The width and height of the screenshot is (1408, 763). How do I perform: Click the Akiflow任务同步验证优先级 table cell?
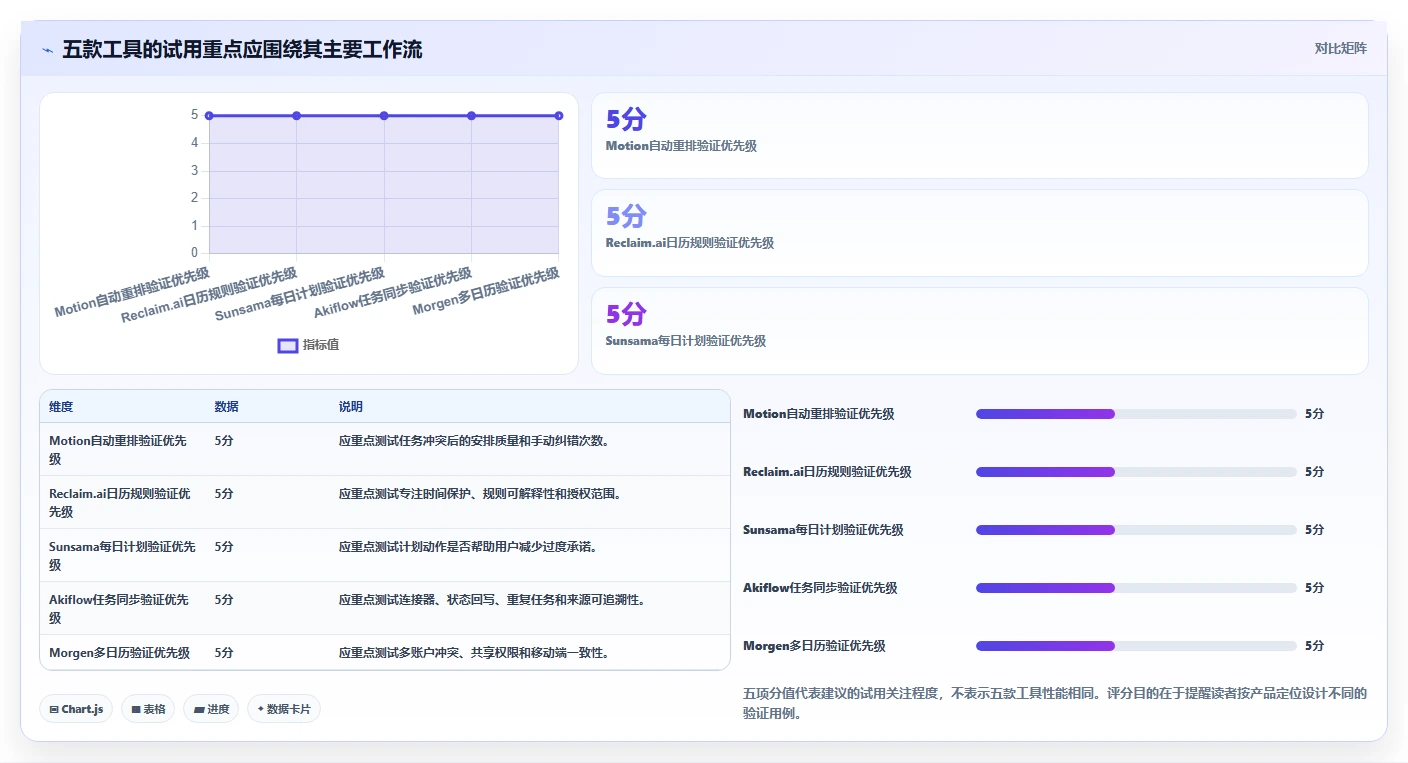coord(122,608)
